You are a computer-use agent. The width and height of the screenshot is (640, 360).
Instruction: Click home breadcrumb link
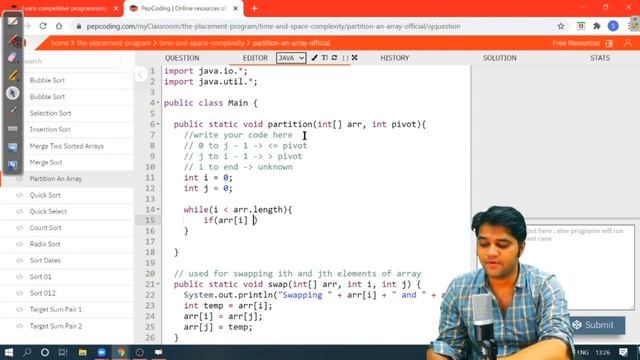click(x=60, y=43)
